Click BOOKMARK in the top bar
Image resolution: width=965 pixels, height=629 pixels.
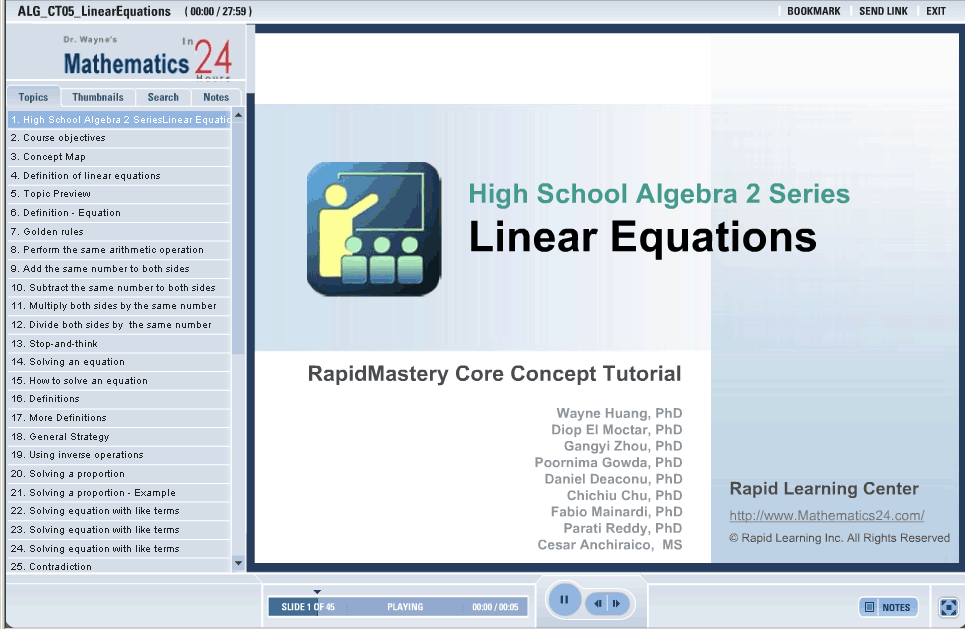tap(813, 11)
